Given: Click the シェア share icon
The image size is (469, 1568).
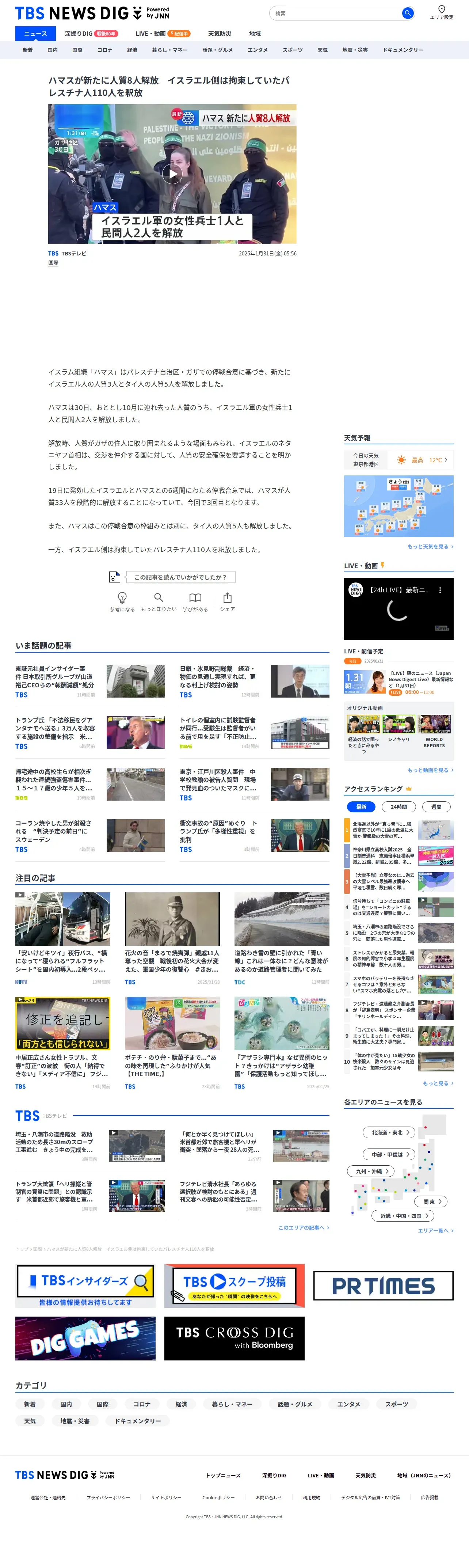Looking at the screenshot, I should point(228,597).
